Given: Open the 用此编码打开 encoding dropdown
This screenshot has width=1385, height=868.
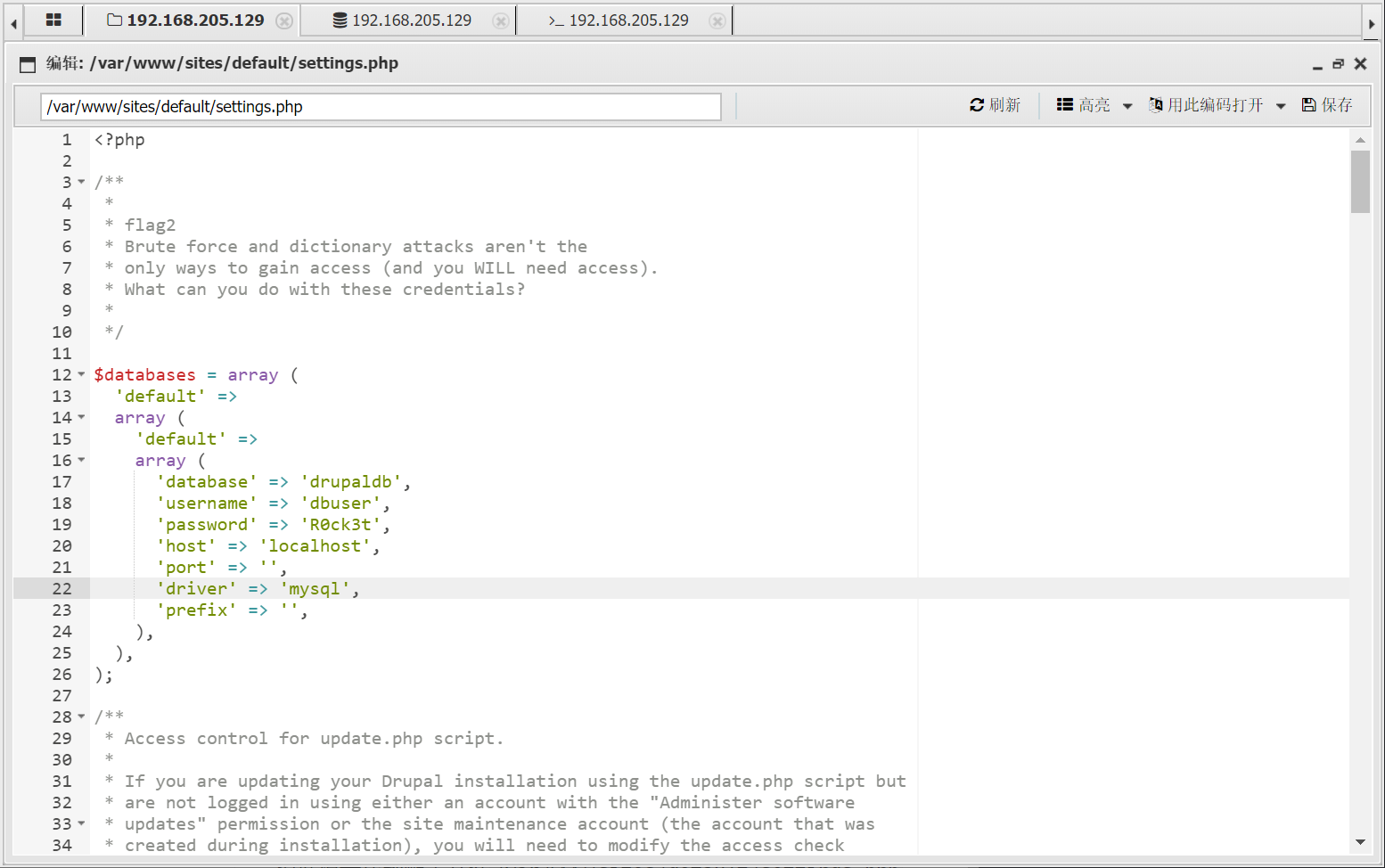Looking at the screenshot, I should tap(1217, 105).
